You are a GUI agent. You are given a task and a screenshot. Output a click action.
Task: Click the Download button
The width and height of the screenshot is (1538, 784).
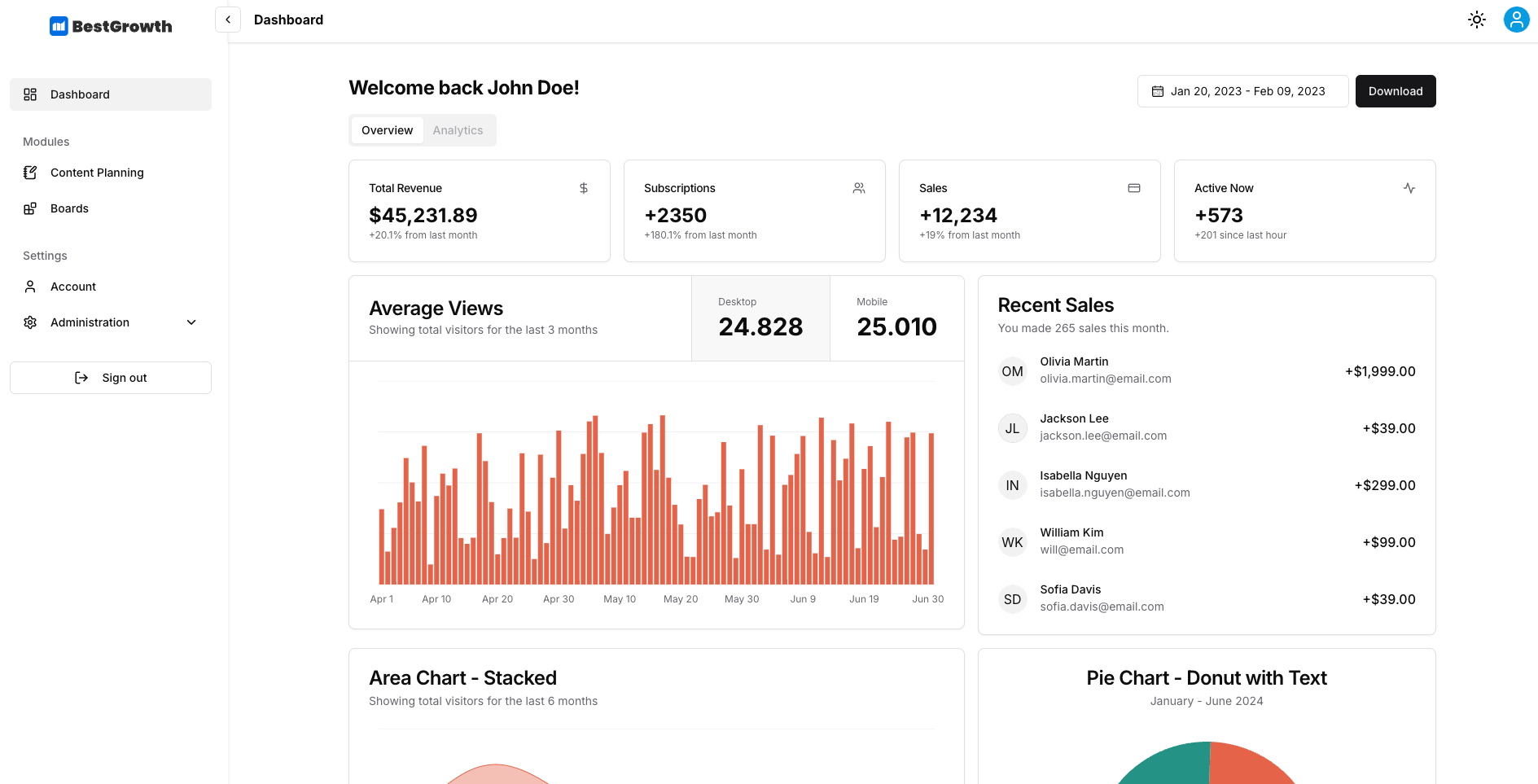(1396, 91)
